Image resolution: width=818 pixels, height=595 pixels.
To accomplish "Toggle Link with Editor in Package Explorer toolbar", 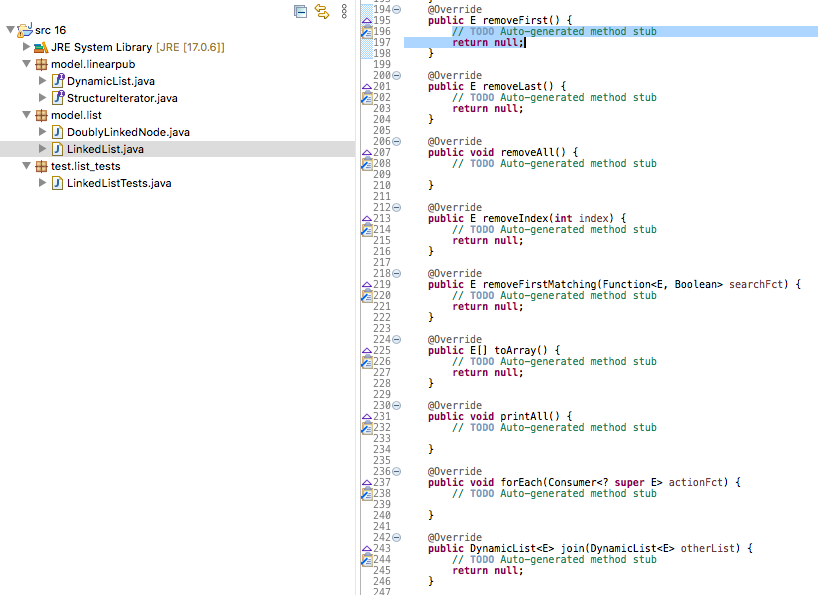I will pos(321,11).
